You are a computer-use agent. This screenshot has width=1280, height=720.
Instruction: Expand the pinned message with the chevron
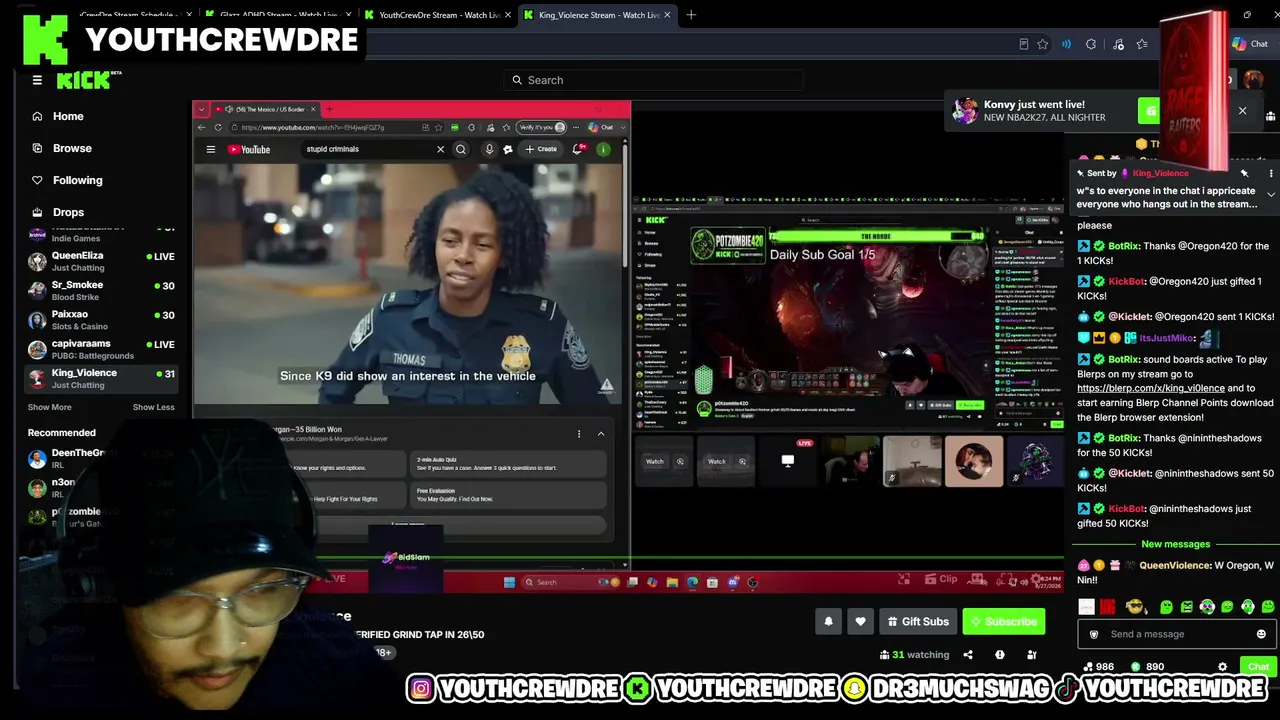tap(1271, 194)
